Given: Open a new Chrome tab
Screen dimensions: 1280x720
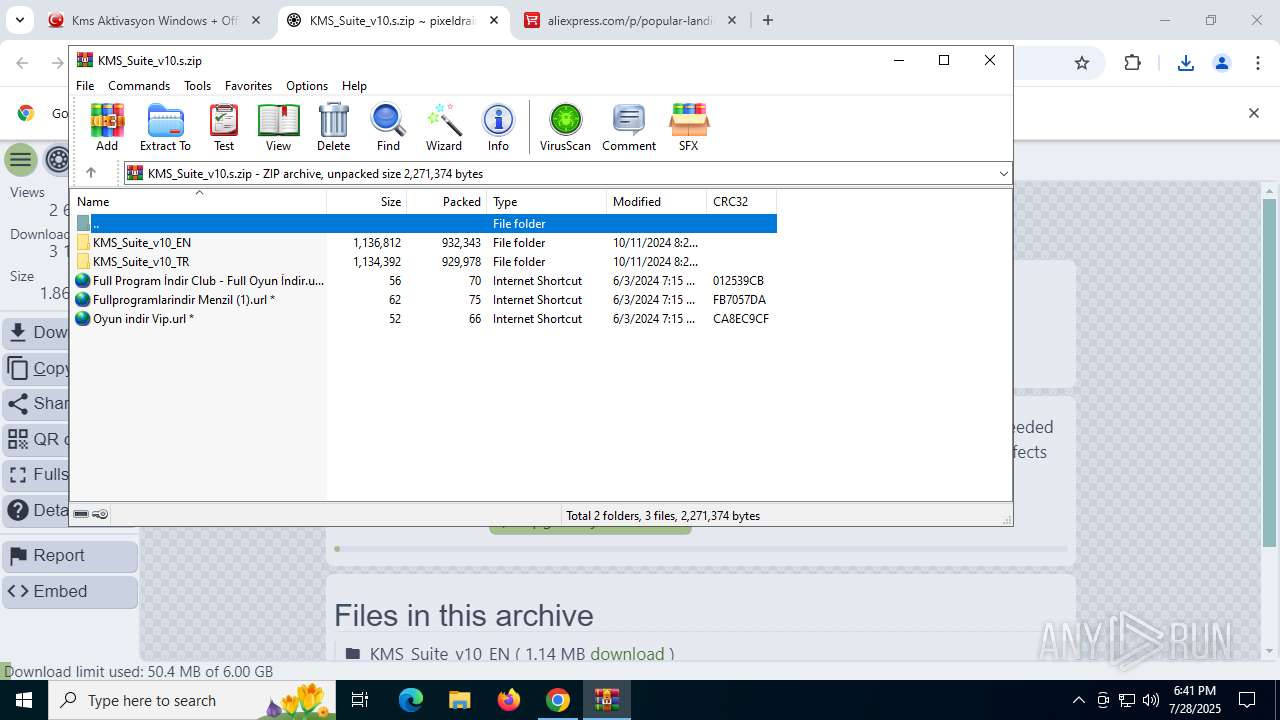Looking at the screenshot, I should click(768, 20).
